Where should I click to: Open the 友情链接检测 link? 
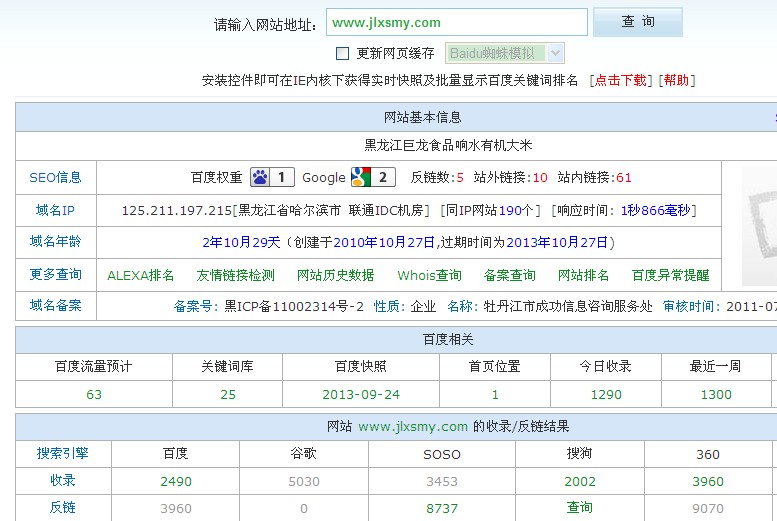[x=235, y=275]
